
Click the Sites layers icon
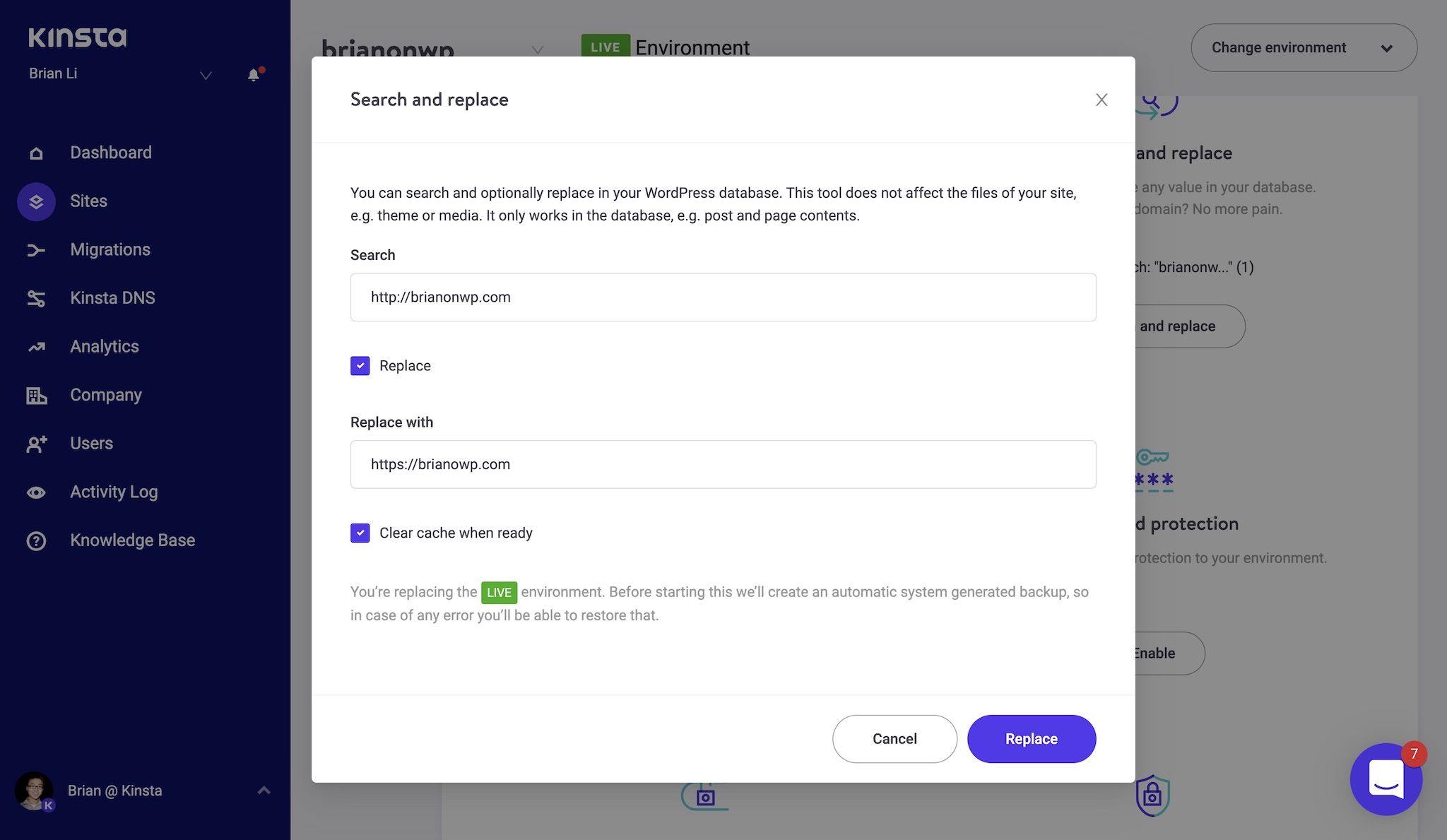[x=36, y=201]
